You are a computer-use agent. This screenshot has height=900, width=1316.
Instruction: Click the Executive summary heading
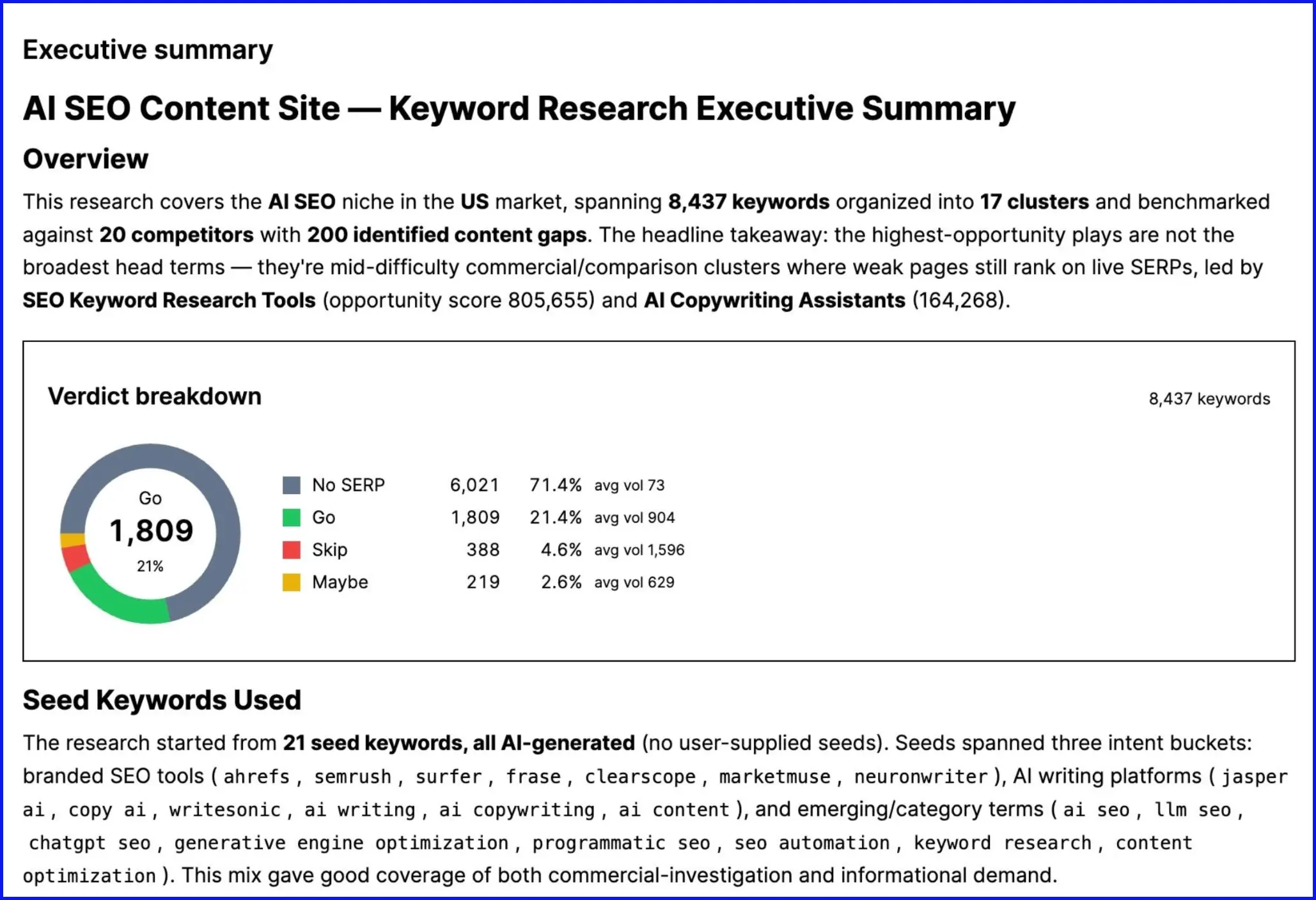[148, 50]
